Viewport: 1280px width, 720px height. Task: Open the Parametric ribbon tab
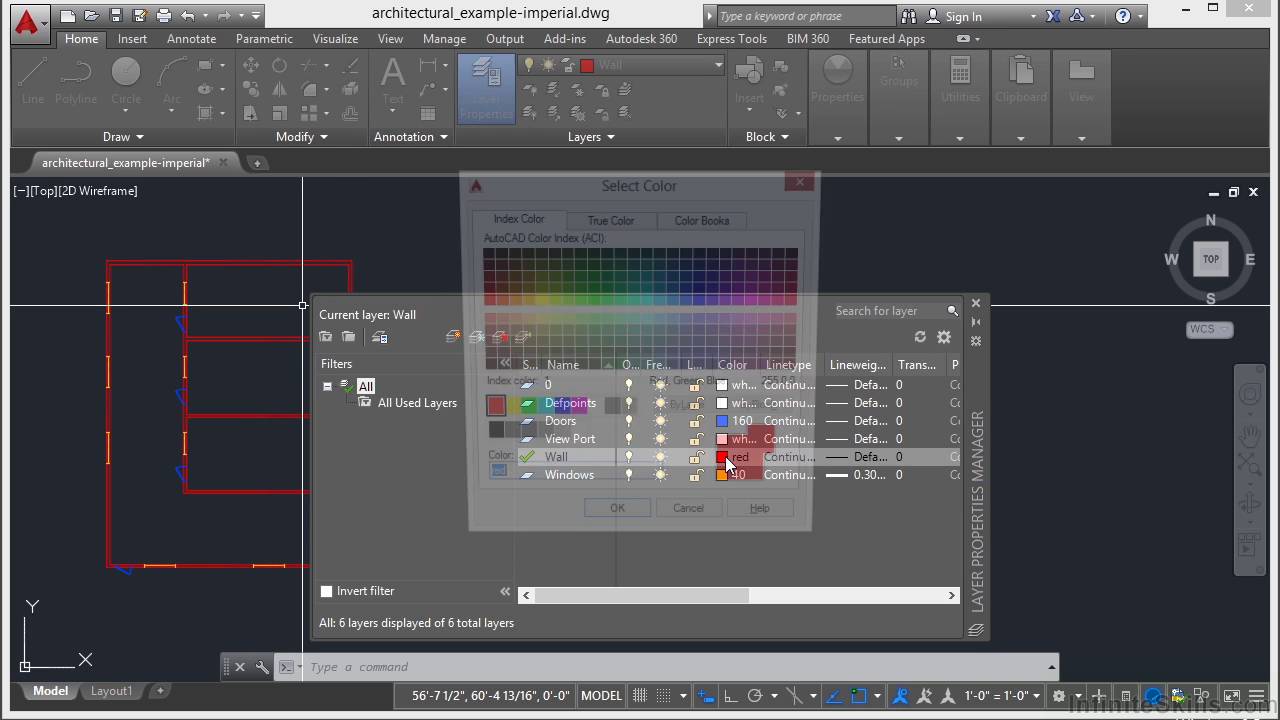[x=264, y=38]
